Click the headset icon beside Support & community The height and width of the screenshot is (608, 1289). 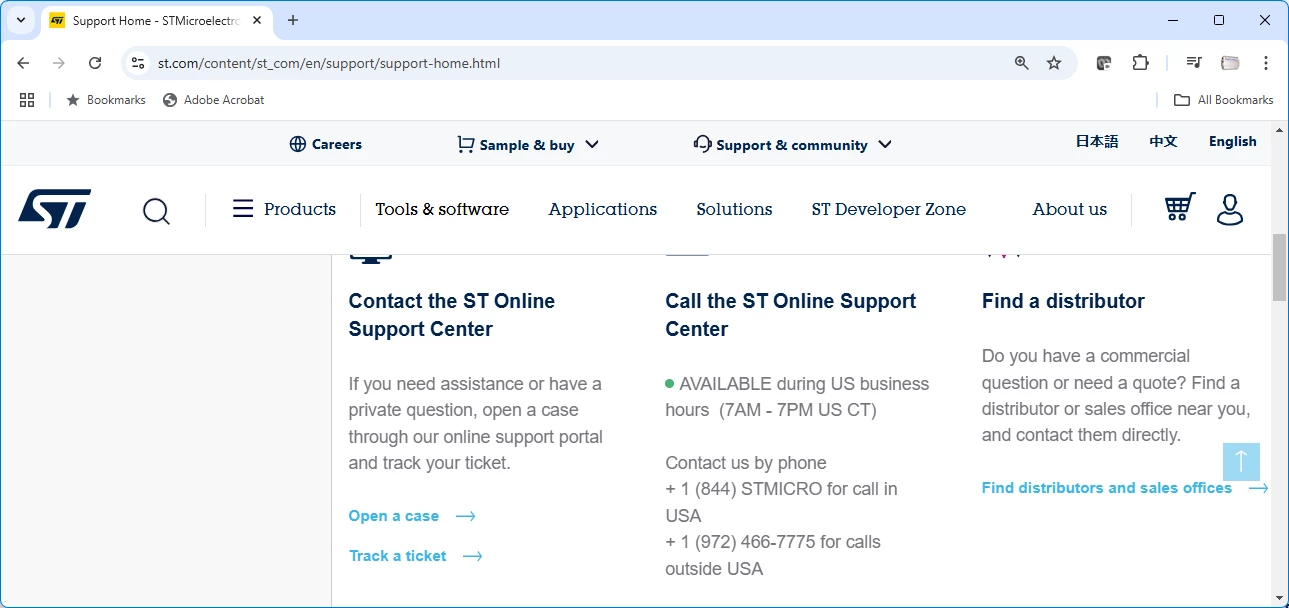click(x=703, y=144)
